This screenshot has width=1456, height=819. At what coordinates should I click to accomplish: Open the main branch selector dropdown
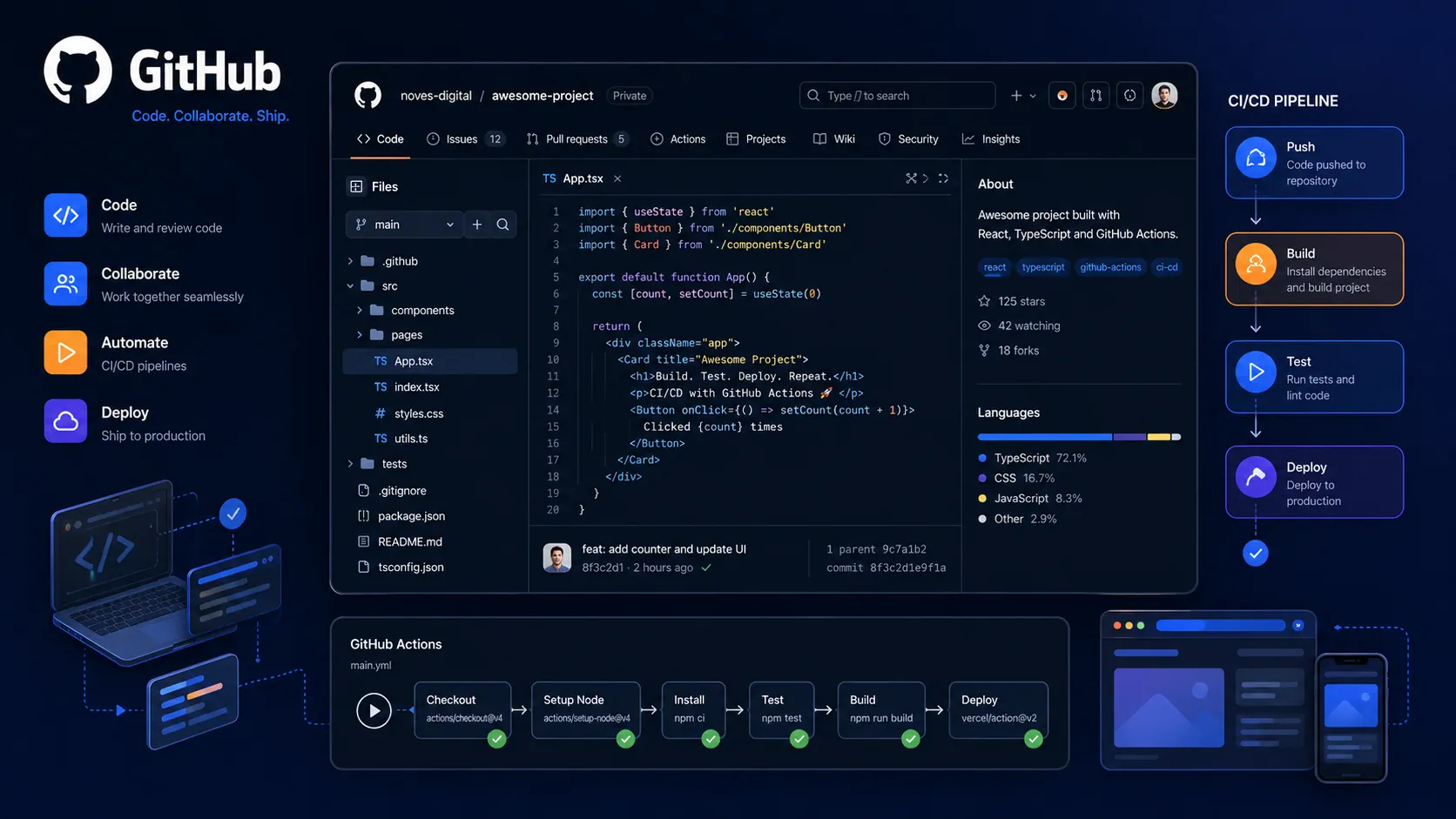[x=404, y=224]
